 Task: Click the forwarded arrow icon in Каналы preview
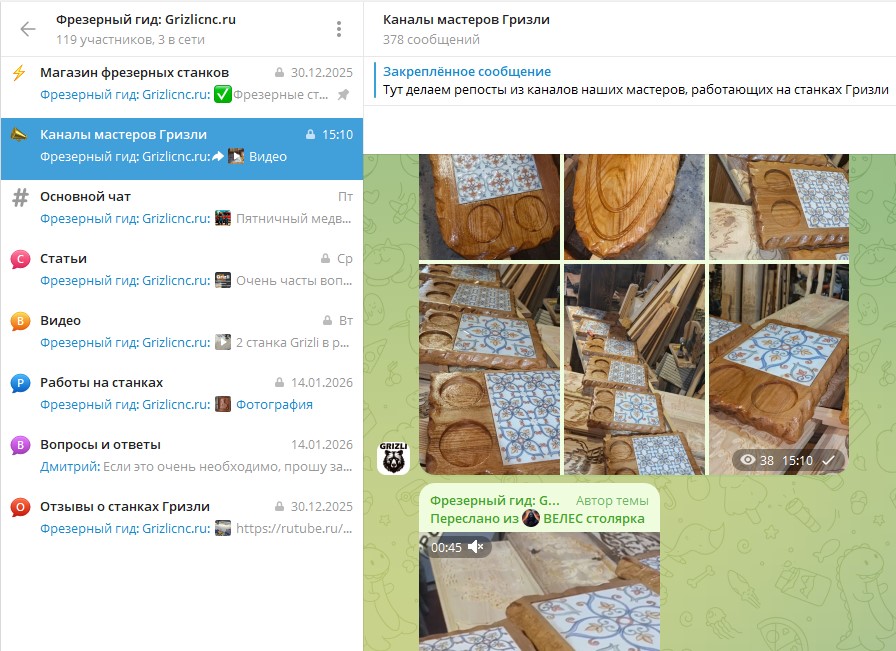coord(218,156)
